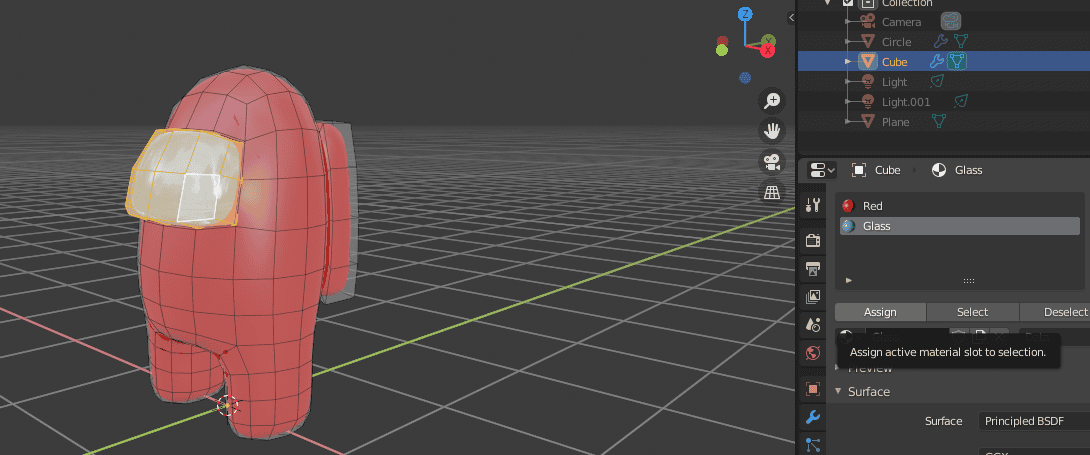Viewport: 1090px width, 455px height.
Task: Click the Deselect material button
Action: (1055, 312)
